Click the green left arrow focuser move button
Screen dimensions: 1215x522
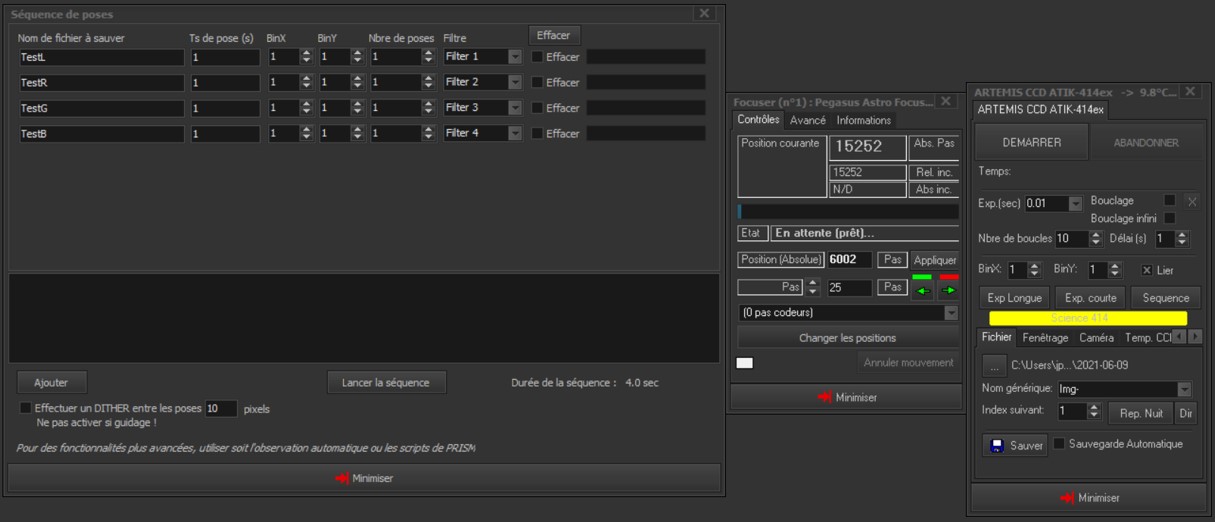[x=921, y=291]
